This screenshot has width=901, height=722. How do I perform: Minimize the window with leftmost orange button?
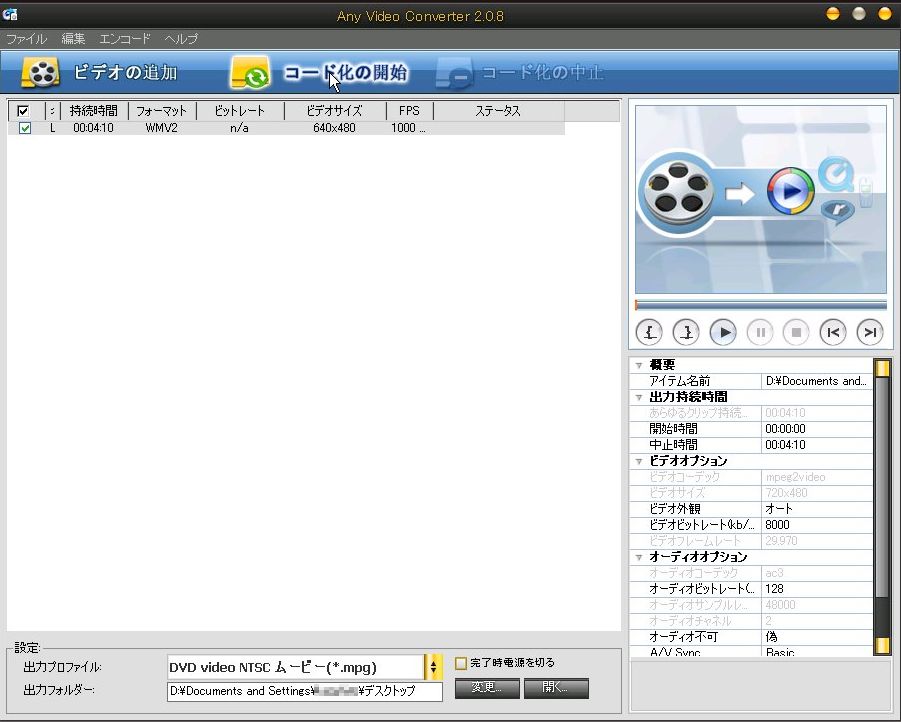coord(833,14)
